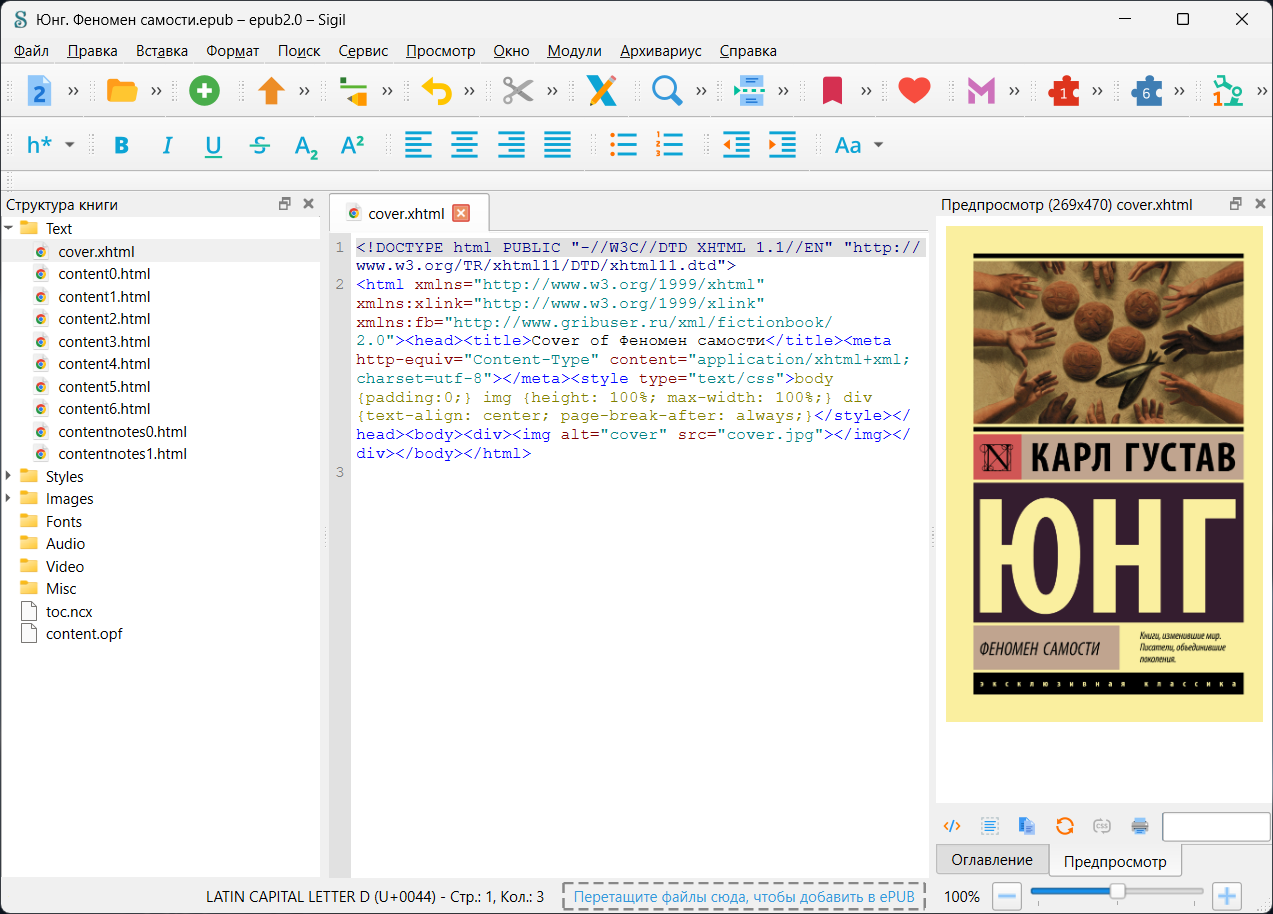Switch to the Оглавление tab
1273x914 pixels.
point(992,859)
